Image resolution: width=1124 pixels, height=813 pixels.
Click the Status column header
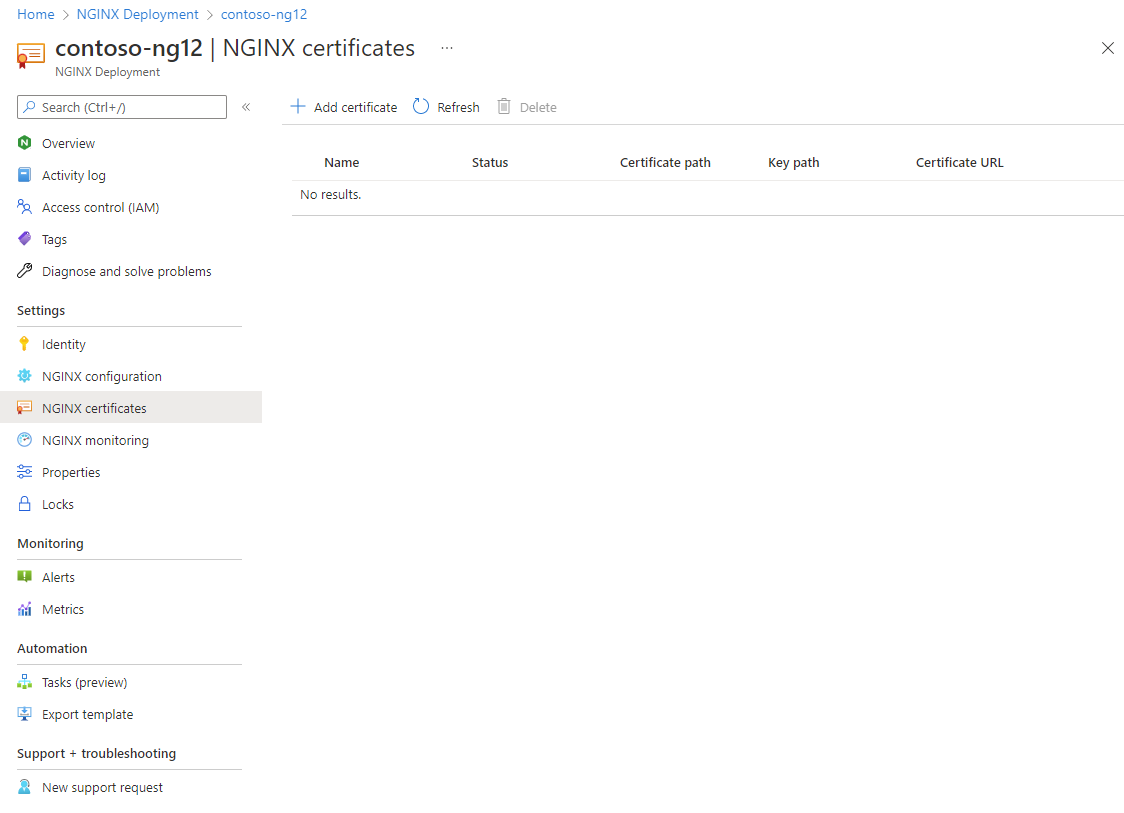(x=490, y=163)
